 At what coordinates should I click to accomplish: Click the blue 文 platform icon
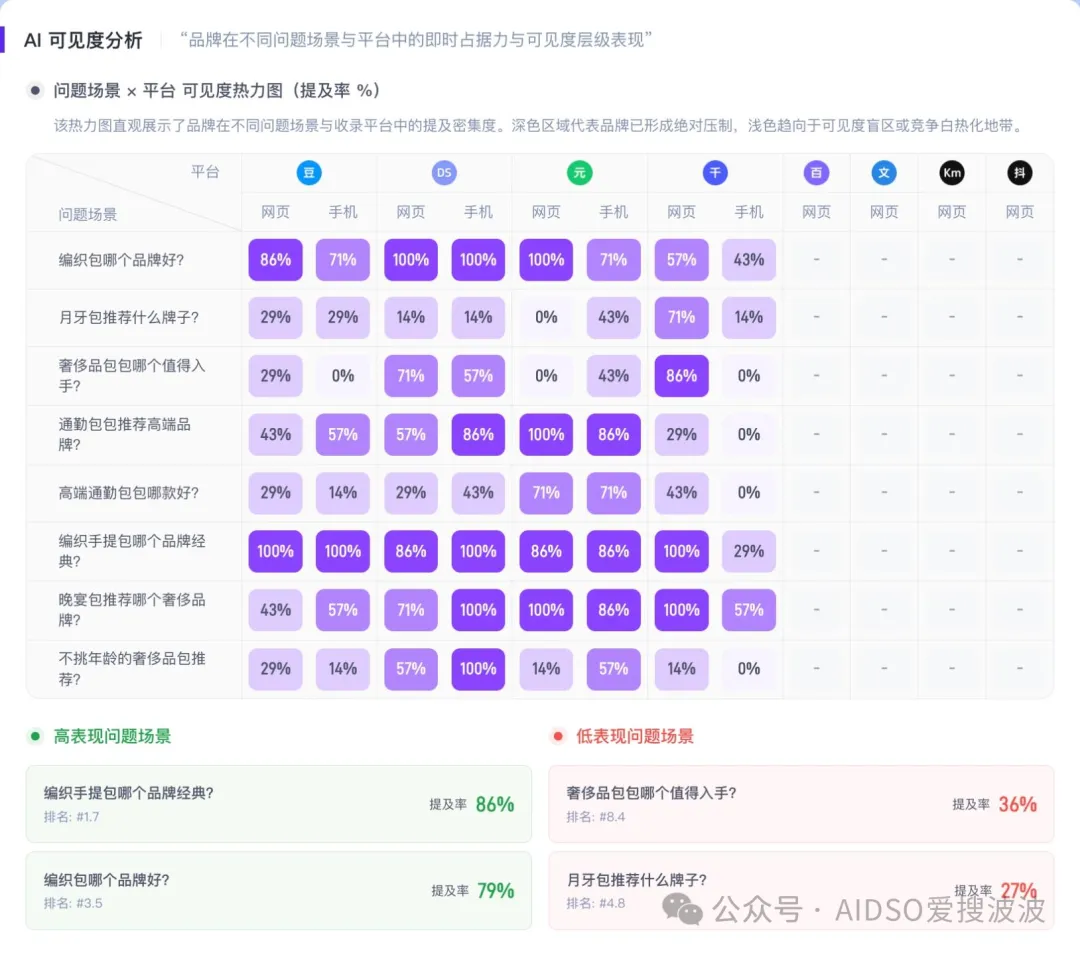point(884,172)
